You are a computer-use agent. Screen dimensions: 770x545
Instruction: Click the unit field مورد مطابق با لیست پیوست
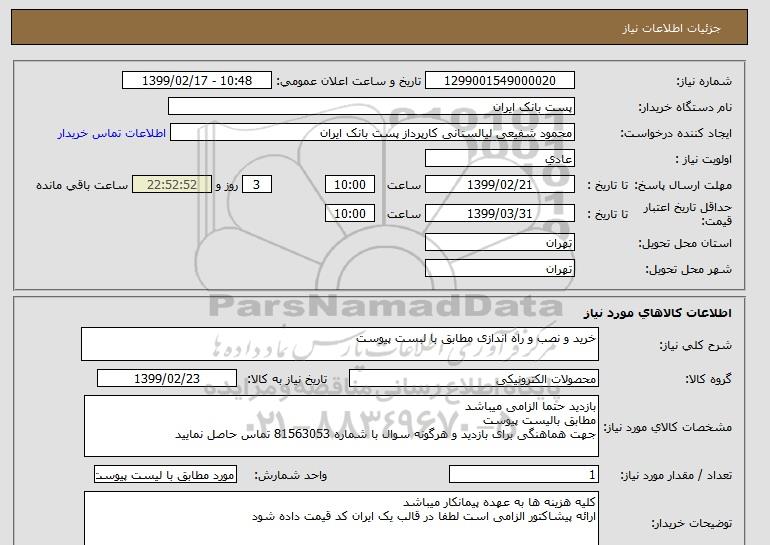point(165,475)
